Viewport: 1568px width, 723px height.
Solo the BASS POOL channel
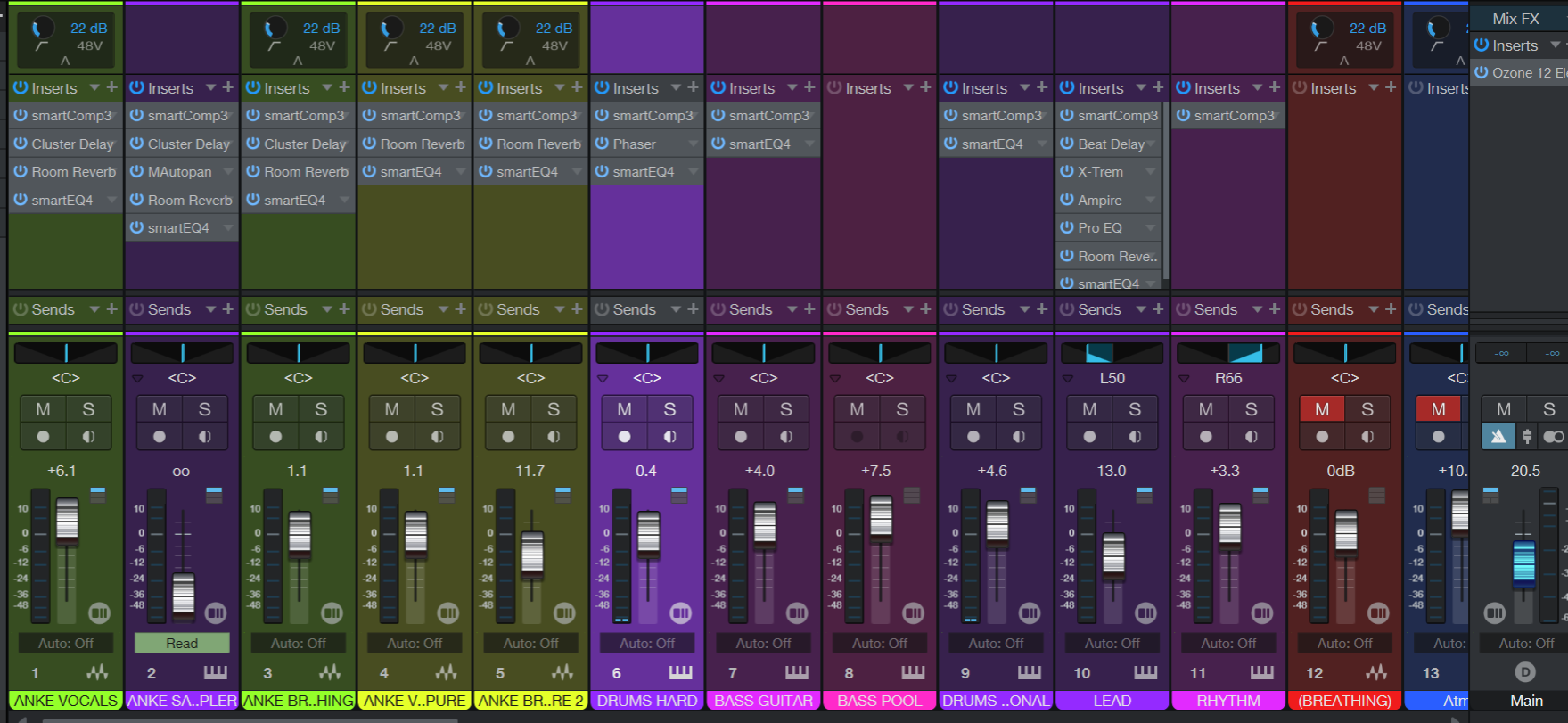902,409
